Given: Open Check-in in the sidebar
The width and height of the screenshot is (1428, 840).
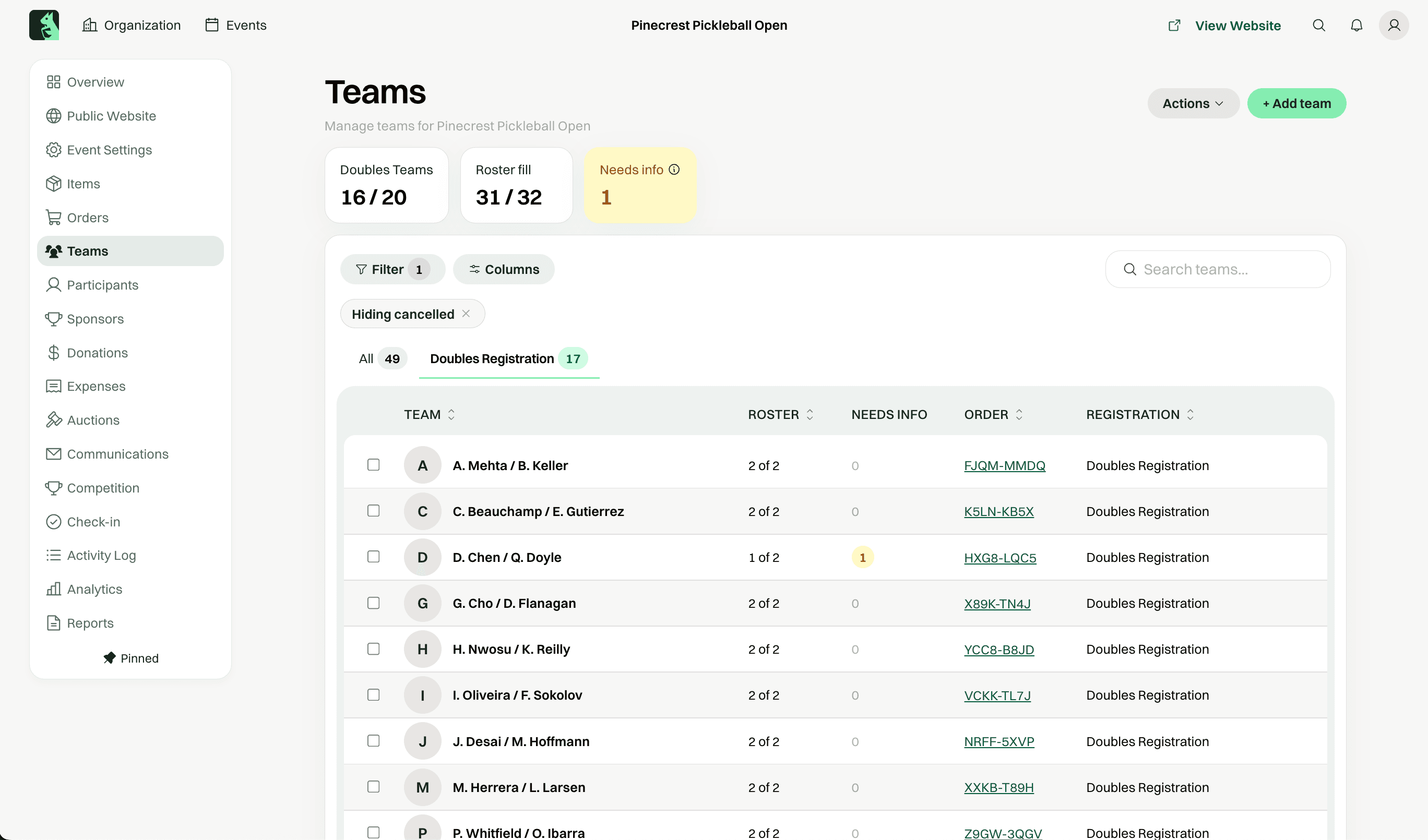Looking at the screenshot, I should click(x=130, y=522).
